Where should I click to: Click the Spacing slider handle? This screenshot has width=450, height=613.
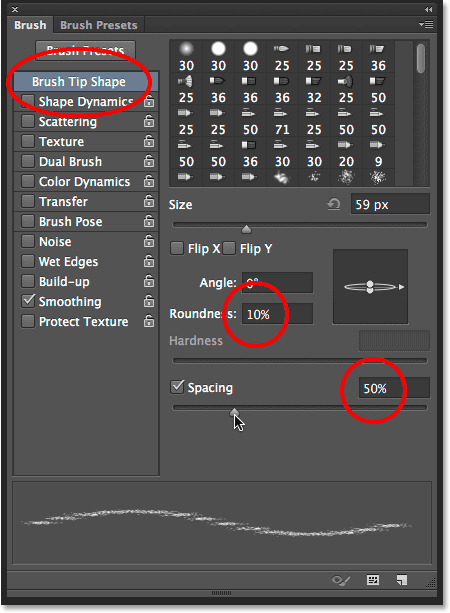234,412
